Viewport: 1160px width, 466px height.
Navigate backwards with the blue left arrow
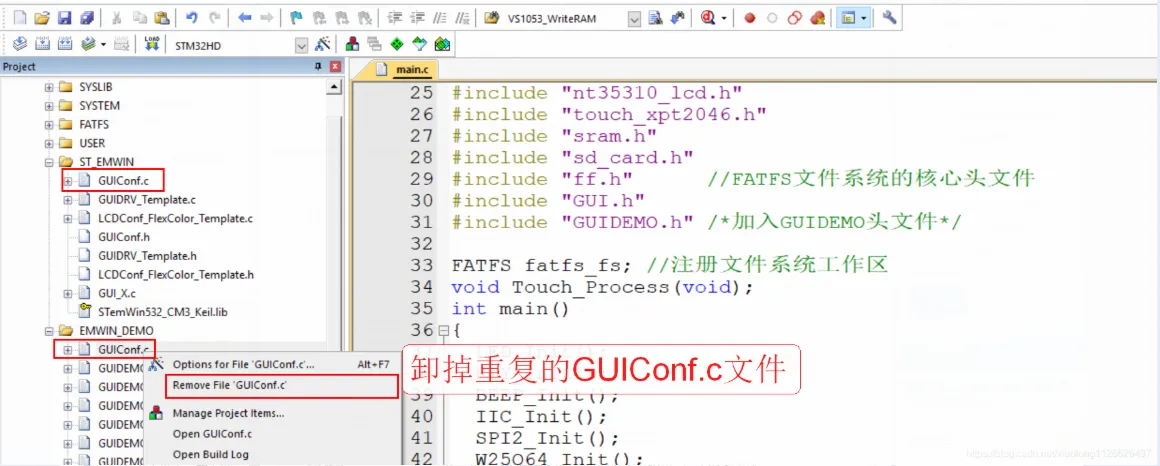(x=244, y=18)
